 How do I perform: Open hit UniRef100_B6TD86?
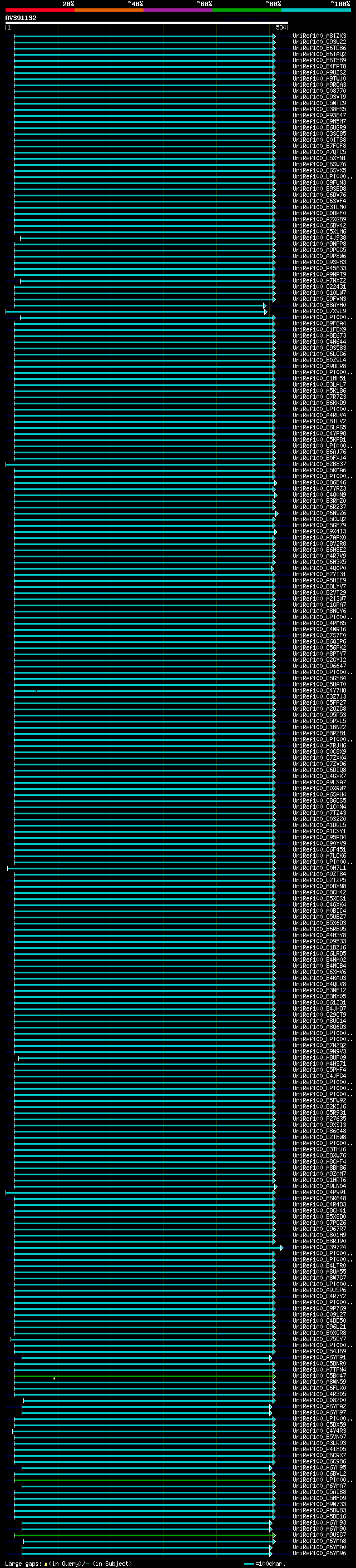pyautogui.click(x=319, y=48)
